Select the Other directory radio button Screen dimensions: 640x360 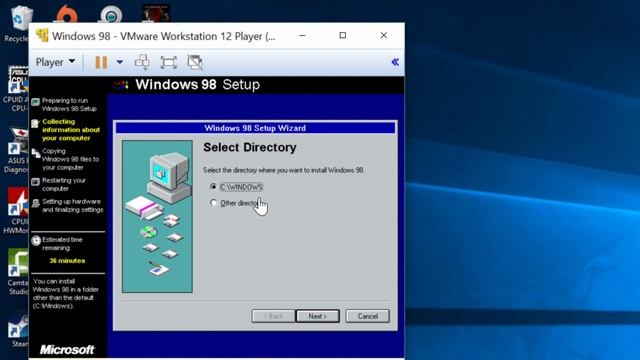[x=213, y=202]
